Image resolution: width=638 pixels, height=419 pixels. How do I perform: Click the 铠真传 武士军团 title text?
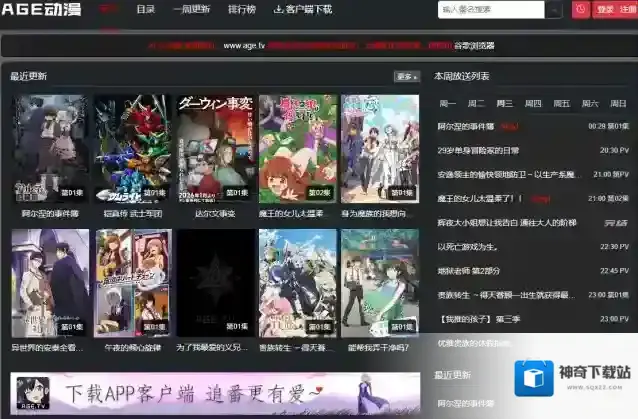pos(133,214)
